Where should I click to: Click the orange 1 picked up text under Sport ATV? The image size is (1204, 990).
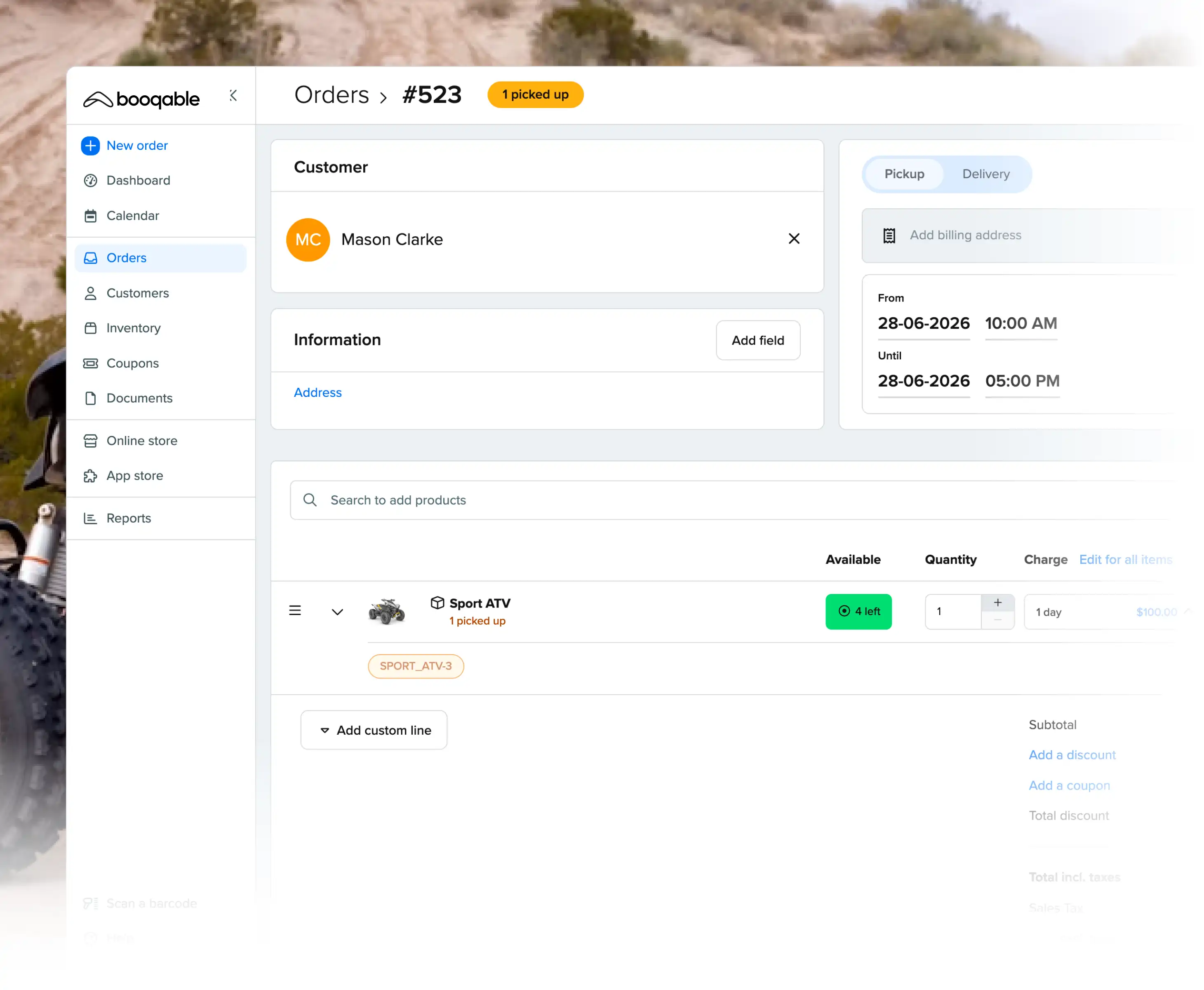click(x=477, y=621)
